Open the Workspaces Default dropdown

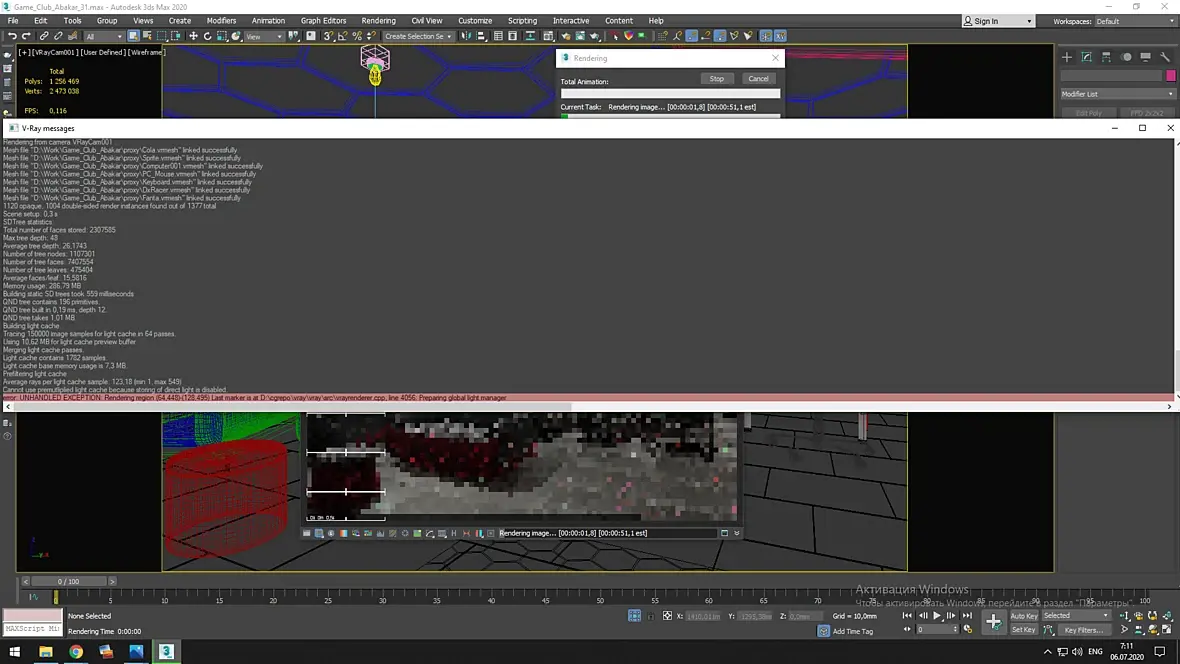pyautogui.click(x=1133, y=21)
